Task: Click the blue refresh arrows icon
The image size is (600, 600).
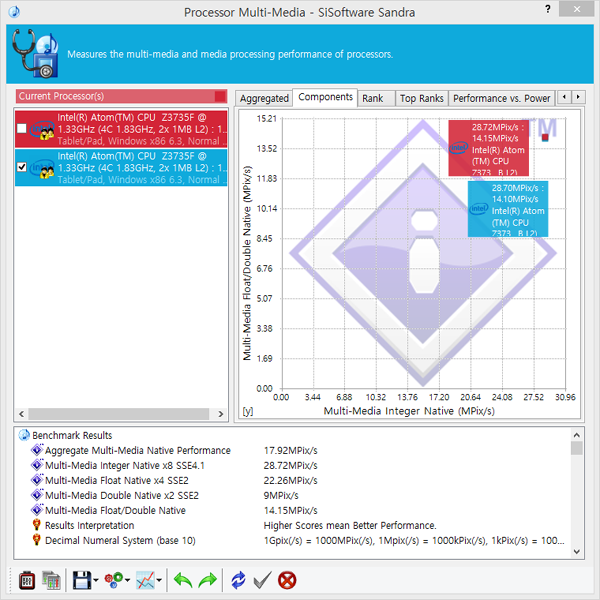Action: [x=238, y=580]
